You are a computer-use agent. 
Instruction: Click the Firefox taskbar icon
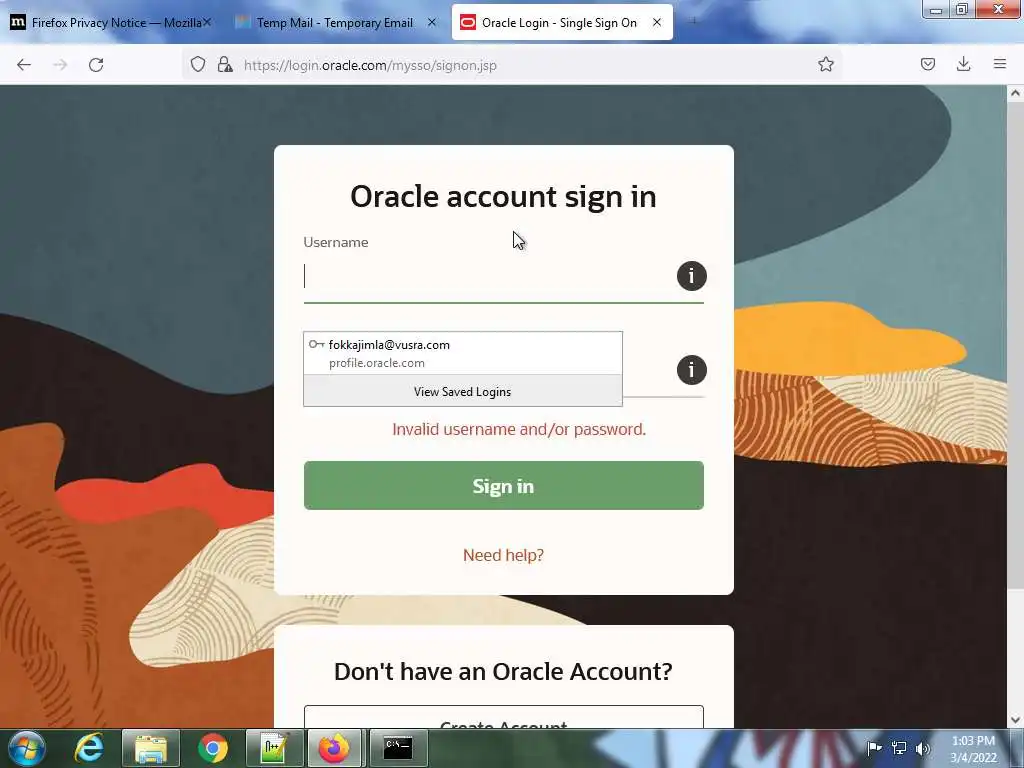point(334,748)
